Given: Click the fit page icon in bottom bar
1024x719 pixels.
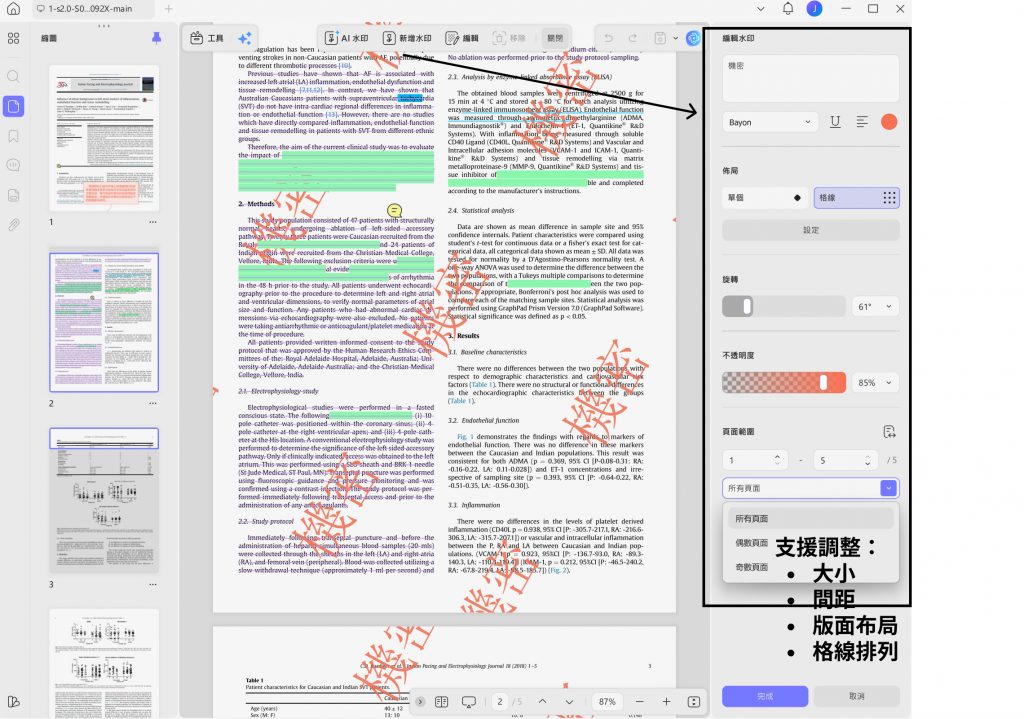Looking at the screenshot, I should tap(694, 701).
